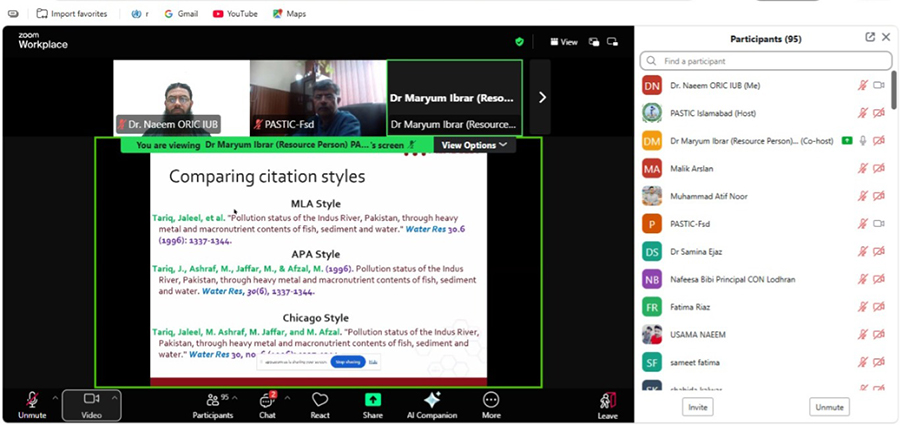Image resolution: width=900 pixels, height=425 pixels.
Task: Click the Unmute button in Participants panel
Action: (829, 407)
